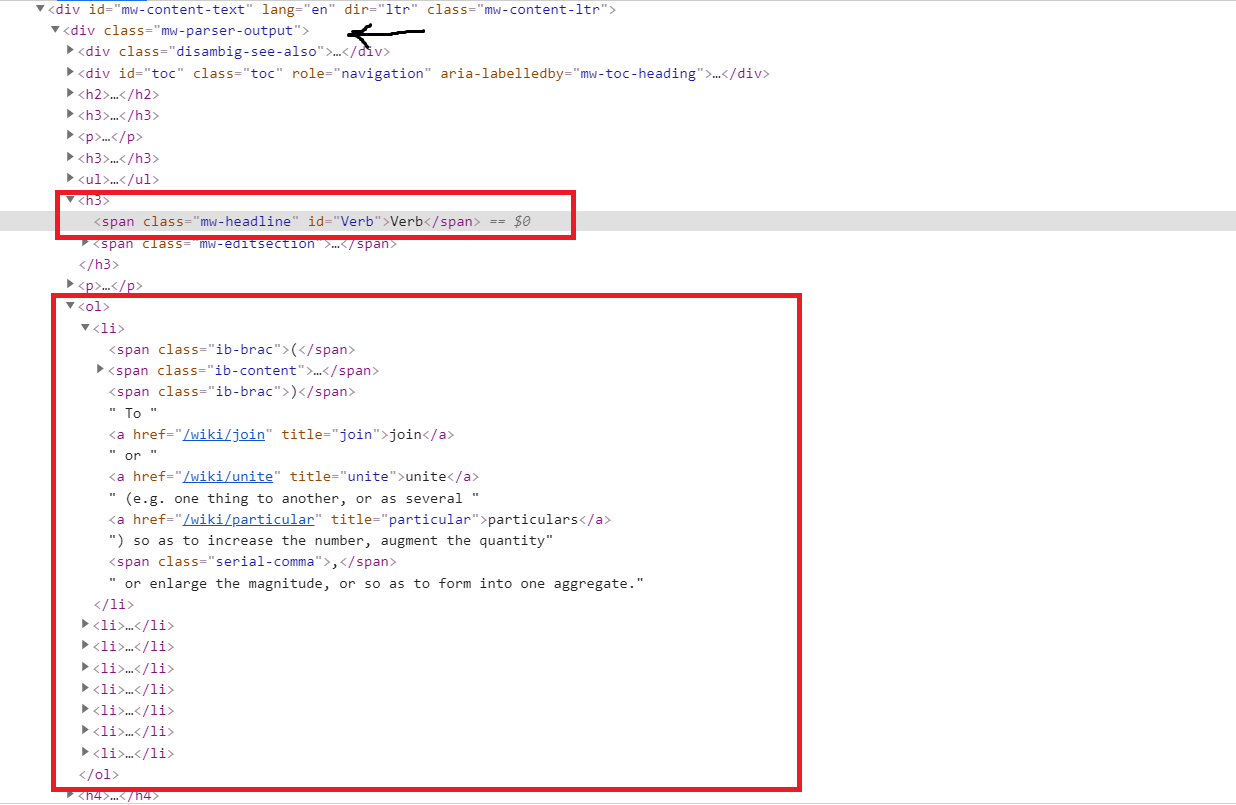The image size is (1236, 805).
Task: Collapse the mw-parser-output div node
Action: 55,30
